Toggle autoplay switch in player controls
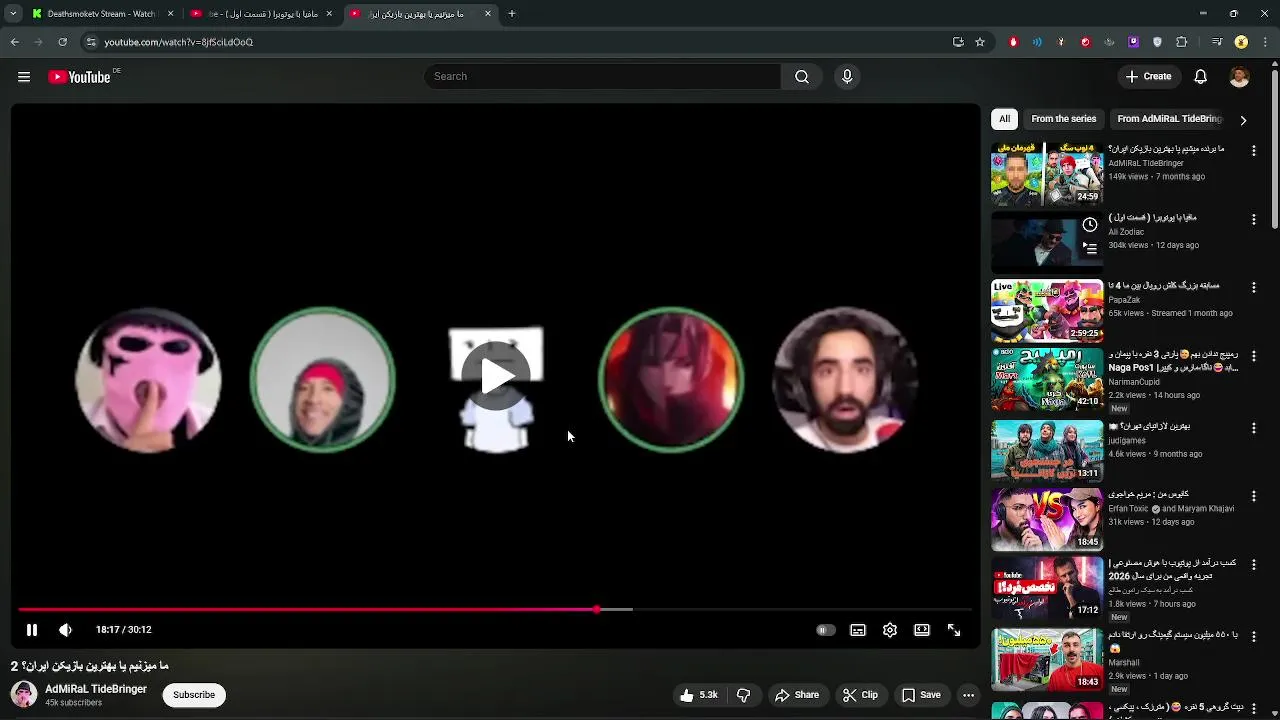Image resolution: width=1280 pixels, height=720 pixels. click(x=825, y=630)
